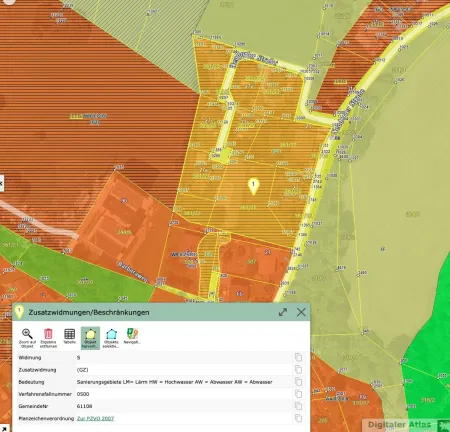
Task: Select the Zusatzwidmungen/Beschränkungen panel title
Action: pyautogui.click(x=89, y=312)
